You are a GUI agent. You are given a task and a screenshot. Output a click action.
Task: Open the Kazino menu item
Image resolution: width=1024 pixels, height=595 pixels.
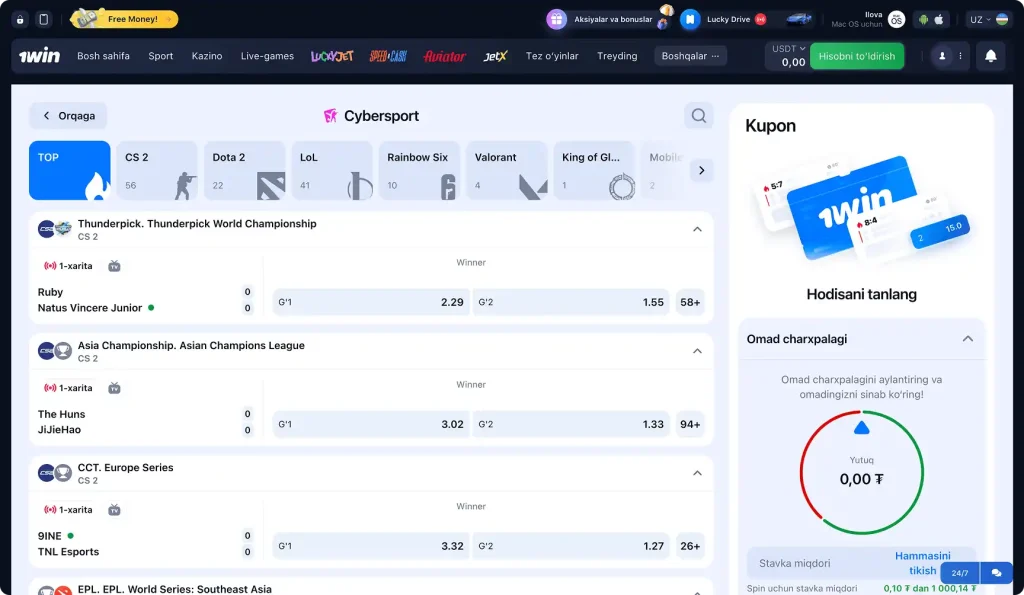click(207, 56)
